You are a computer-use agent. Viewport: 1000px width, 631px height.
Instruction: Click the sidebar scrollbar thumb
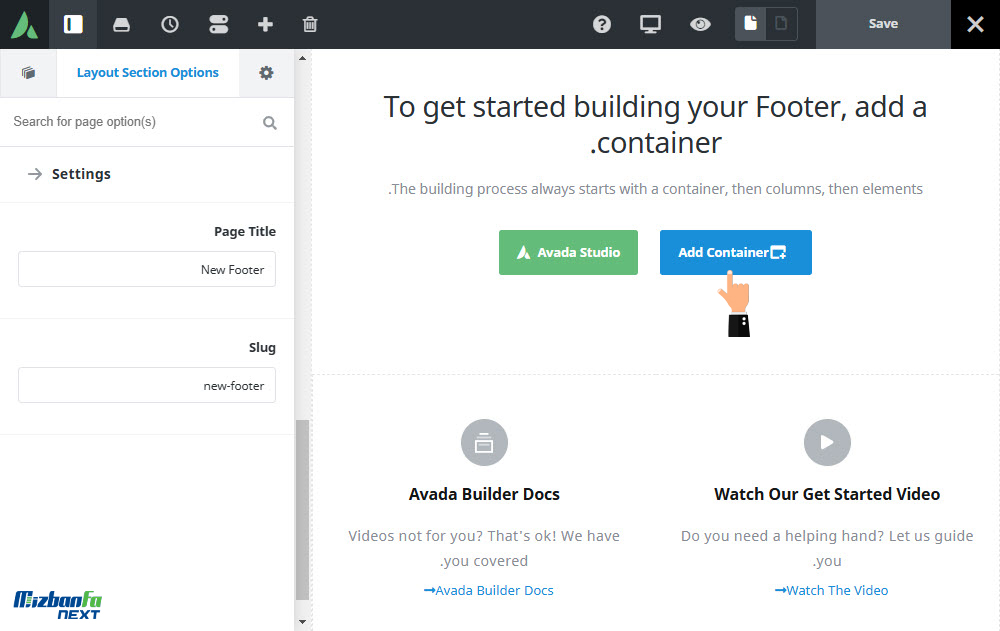coord(302,510)
